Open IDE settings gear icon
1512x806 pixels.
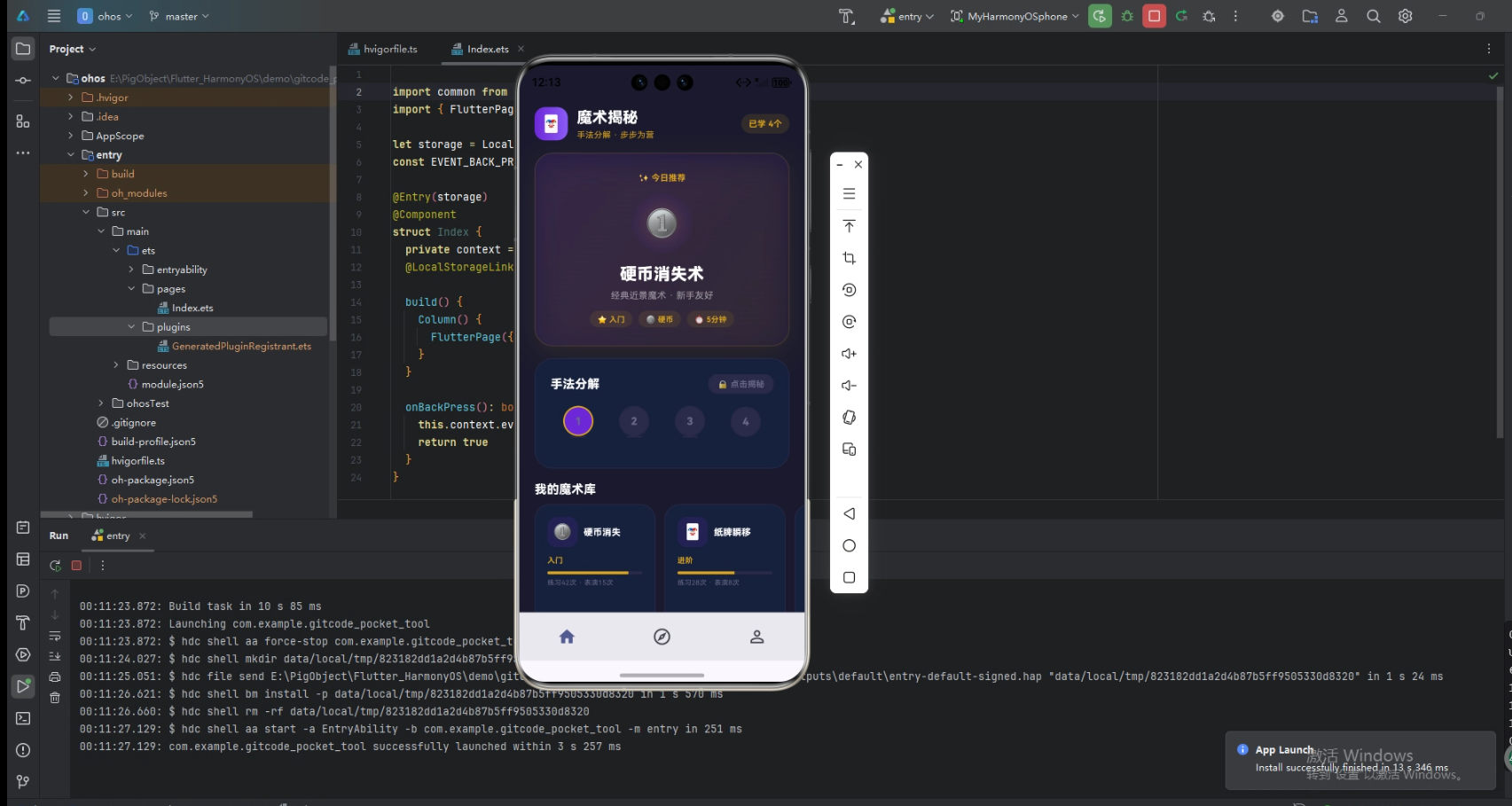pos(1405,16)
